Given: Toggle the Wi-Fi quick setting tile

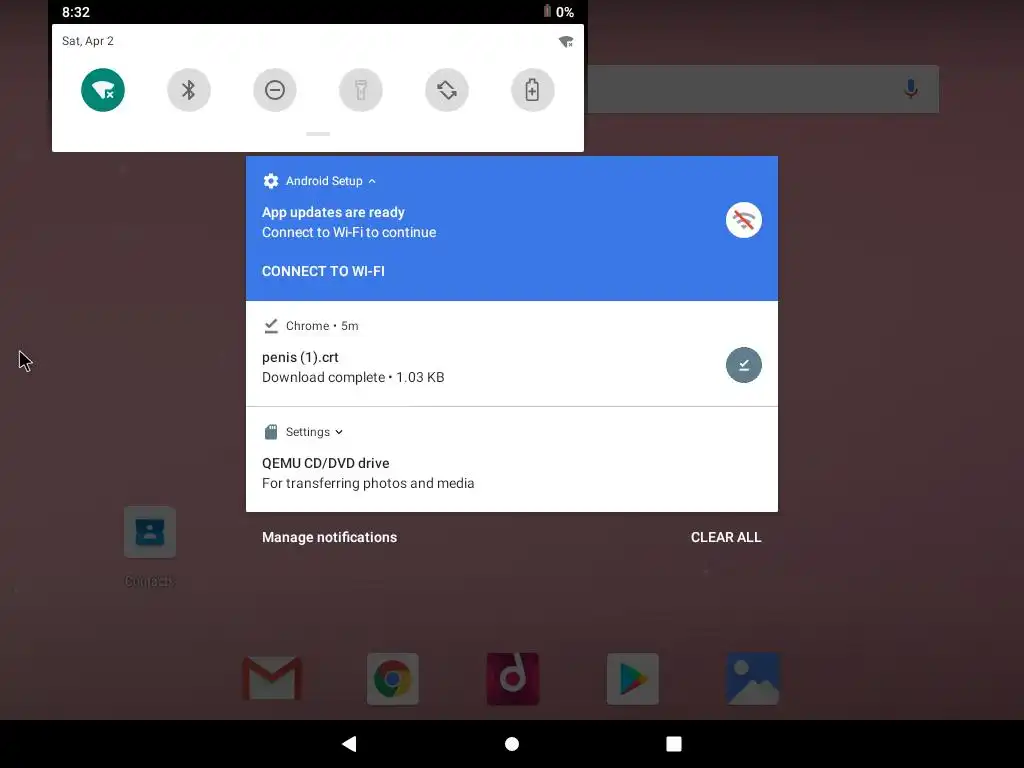Looking at the screenshot, I should pos(103,90).
